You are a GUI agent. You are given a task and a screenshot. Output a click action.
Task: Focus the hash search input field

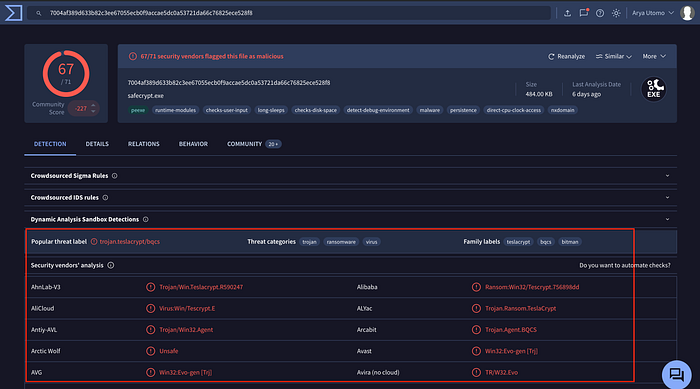[288, 13]
